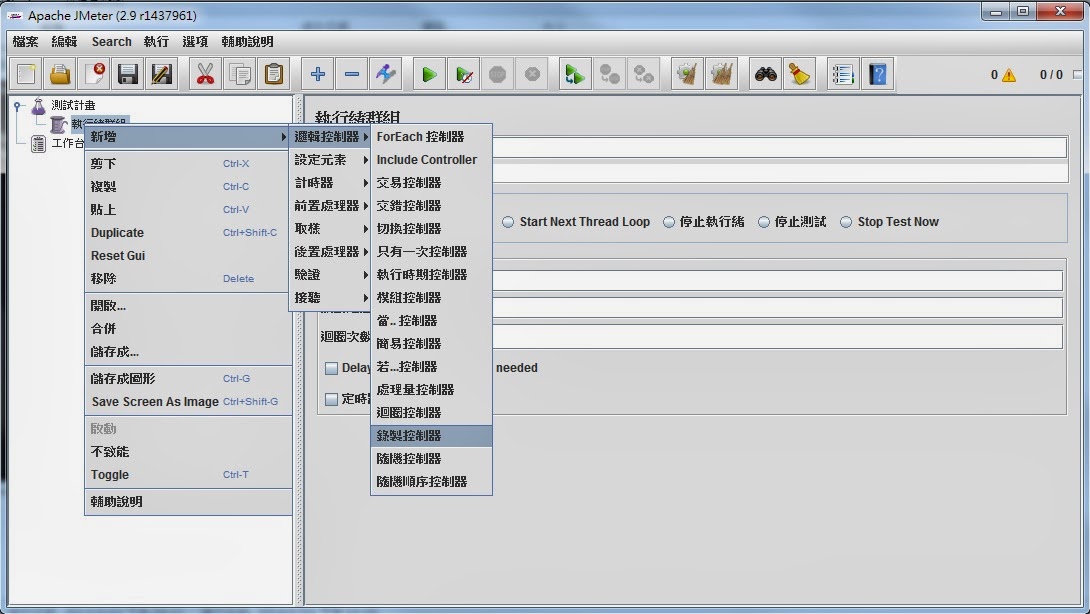The height and width of the screenshot is (614, 1090).
Task: Open the 執行 menu
Action: point(156,42)
